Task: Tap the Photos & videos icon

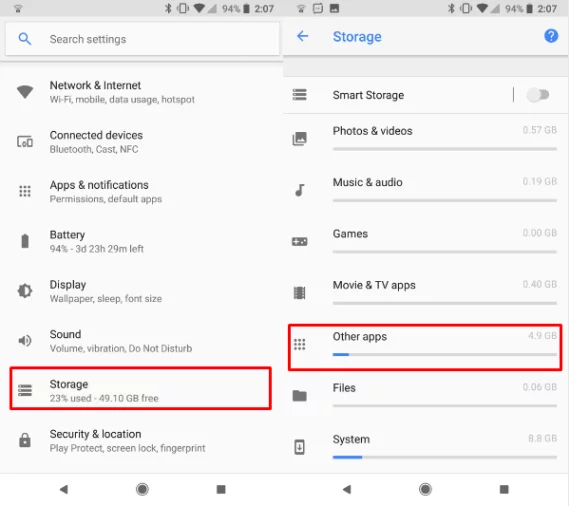Action: (300, 138)
